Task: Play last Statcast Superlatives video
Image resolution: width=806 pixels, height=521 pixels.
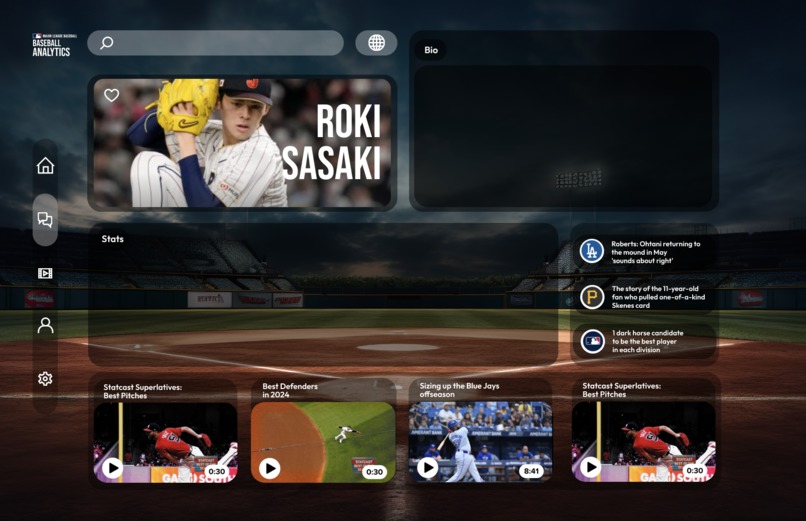Action: click(590, 467)
